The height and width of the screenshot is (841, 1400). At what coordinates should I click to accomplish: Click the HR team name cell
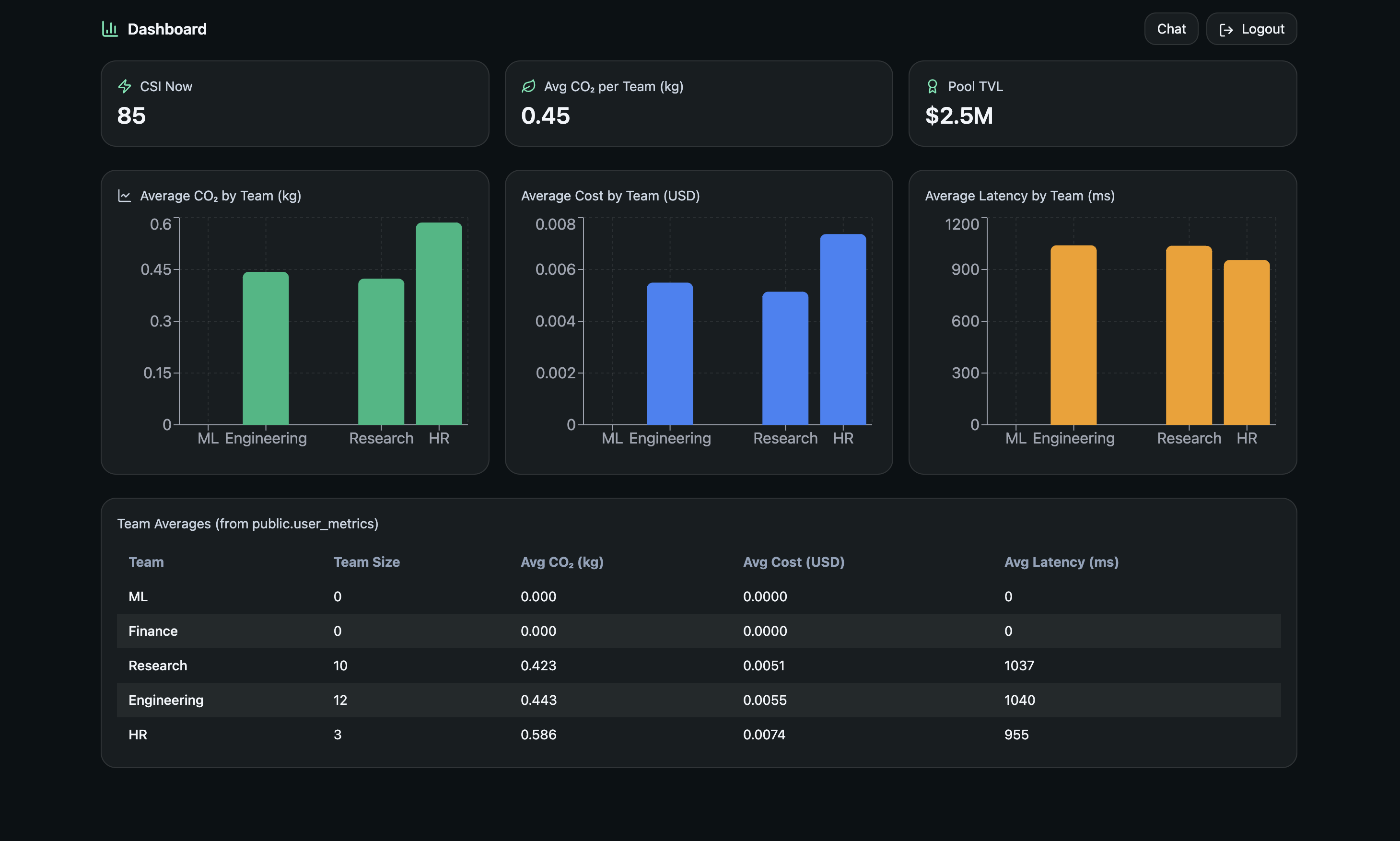[138, 735]
